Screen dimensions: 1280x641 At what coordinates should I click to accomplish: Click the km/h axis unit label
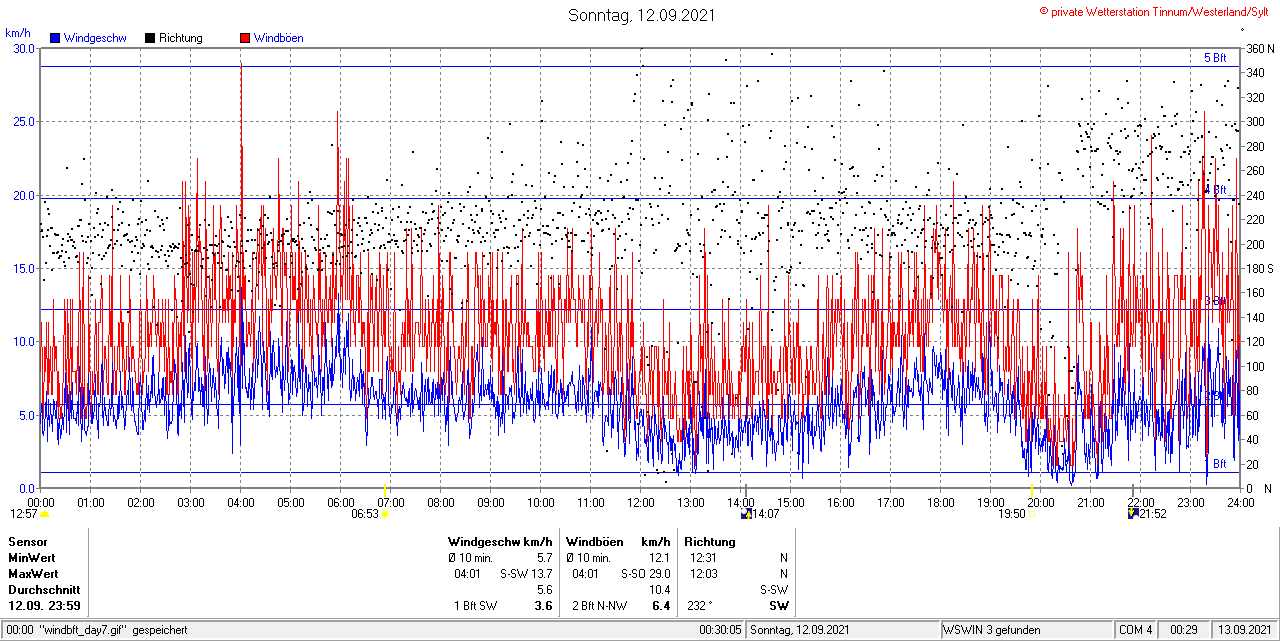18,33
